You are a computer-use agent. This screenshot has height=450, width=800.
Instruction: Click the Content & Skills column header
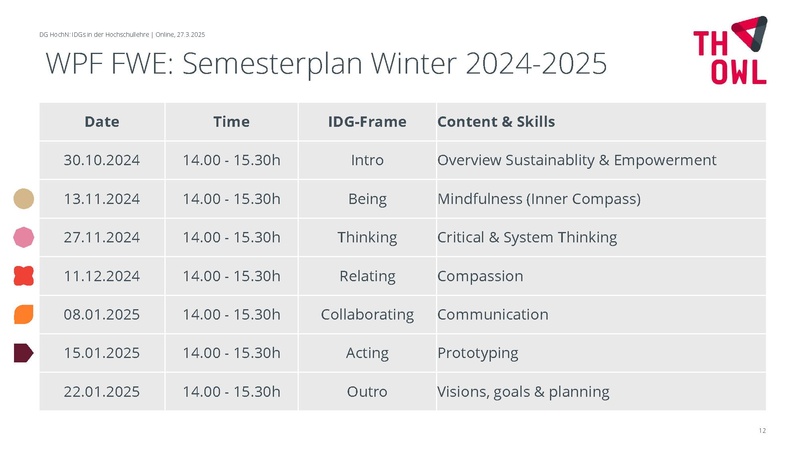(x=496, y=122)
